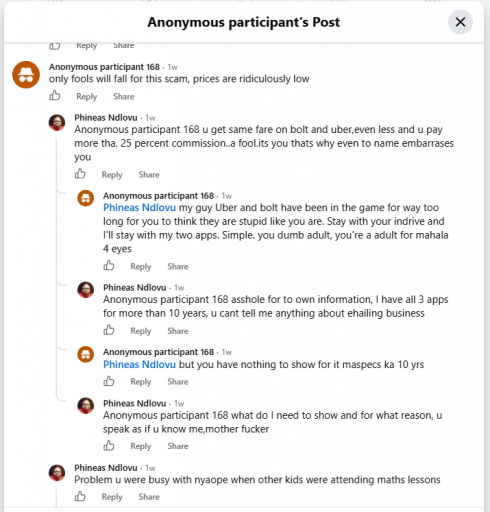490x512 pixels.
Task: Share the 'mahala 4 eyes' reply
Action: click(178, 266)
